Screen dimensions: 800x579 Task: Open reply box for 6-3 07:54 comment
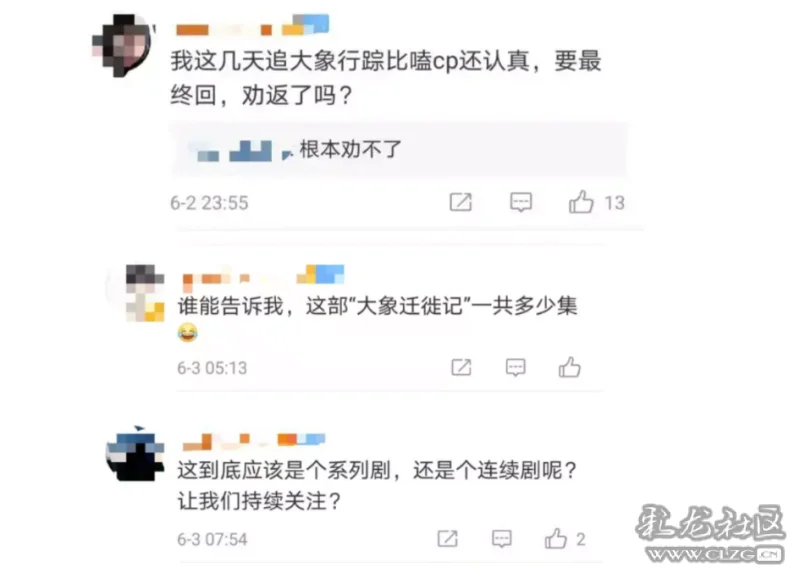pyautogui.click(x=502, y=539)
